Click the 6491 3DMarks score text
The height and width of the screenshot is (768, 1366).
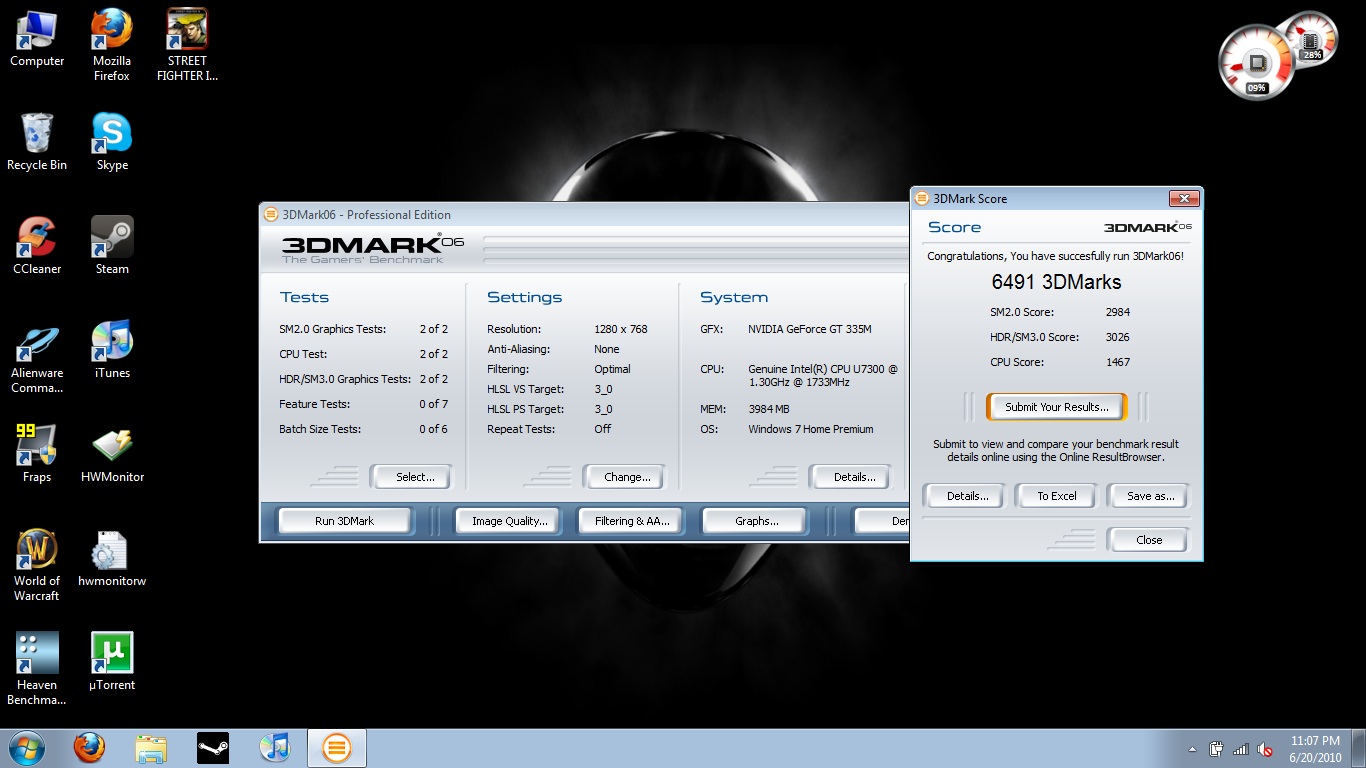(1056, 282)
